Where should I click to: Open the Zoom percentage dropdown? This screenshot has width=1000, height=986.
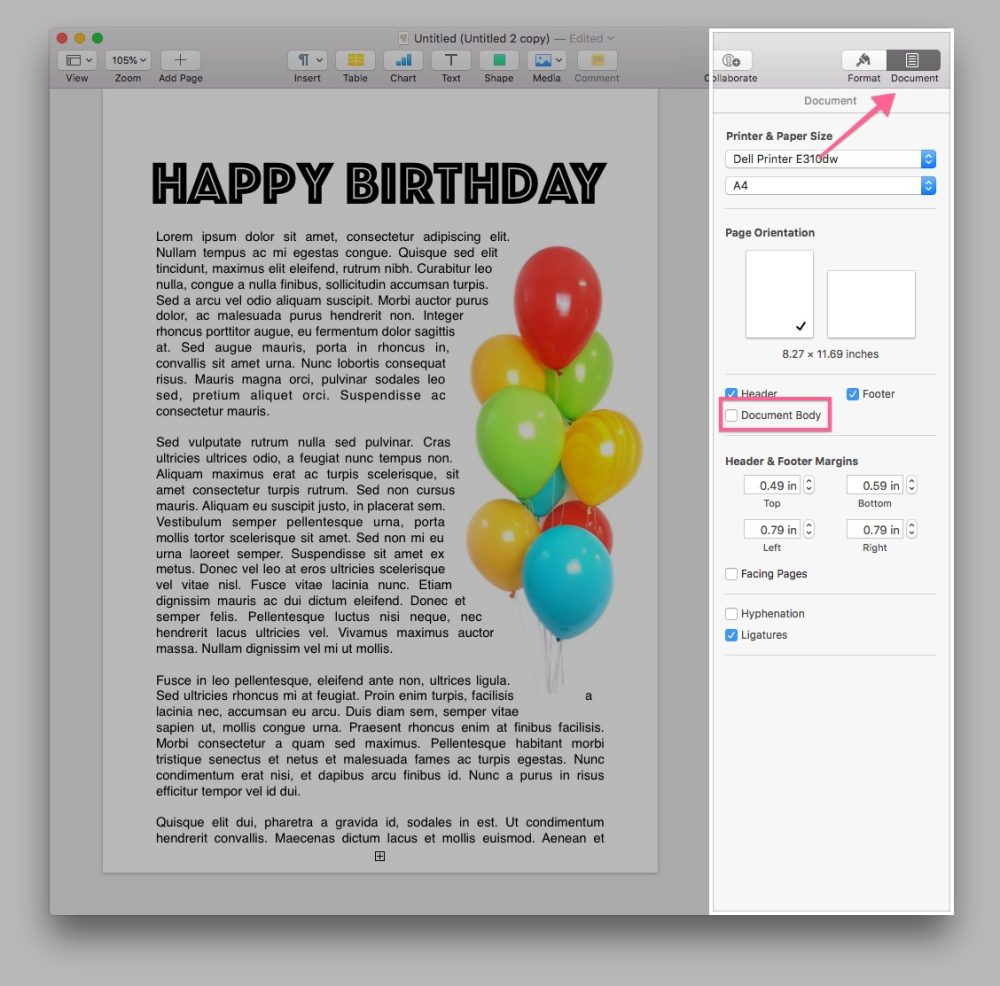(x=127, y=60)
